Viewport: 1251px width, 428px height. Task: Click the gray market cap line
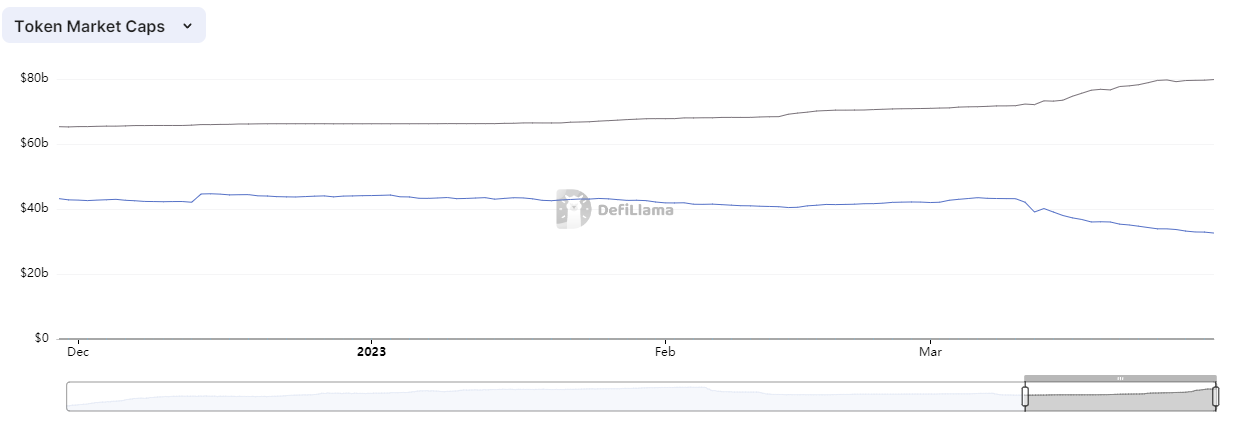(400, 124)
